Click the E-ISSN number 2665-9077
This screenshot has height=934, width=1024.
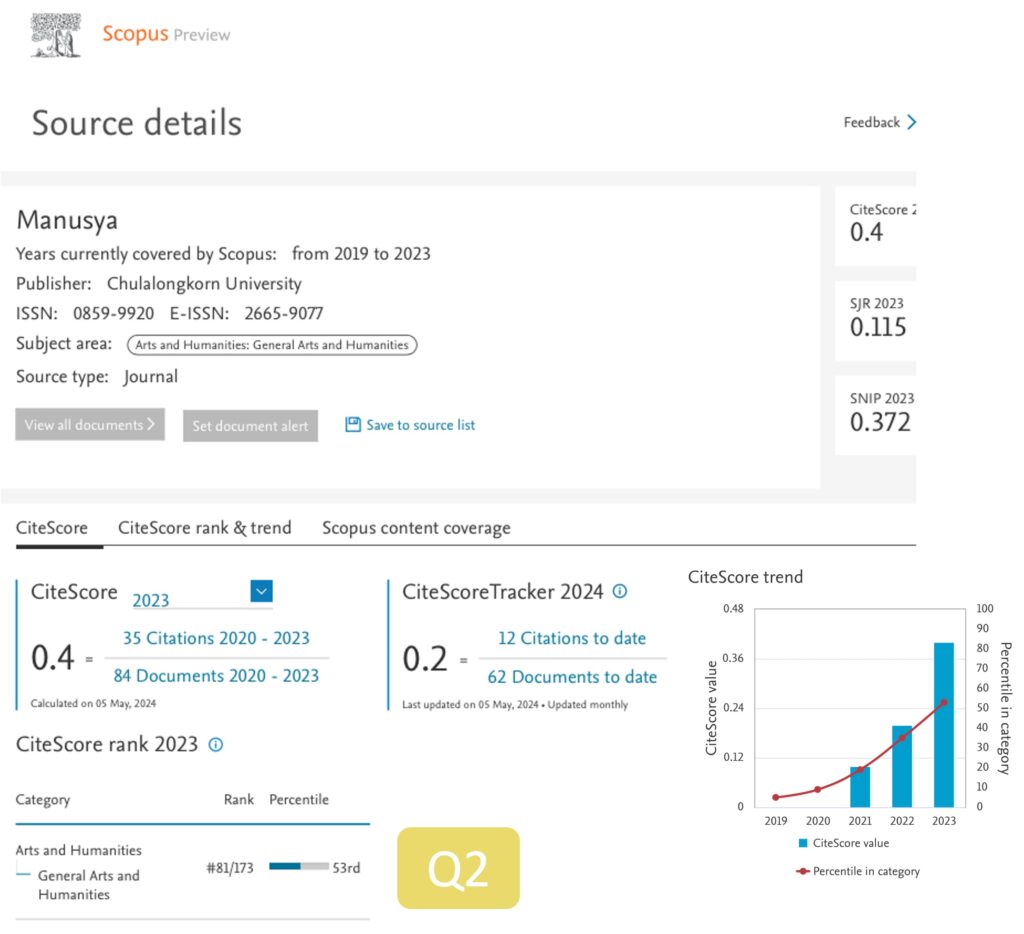coord(284,314)
